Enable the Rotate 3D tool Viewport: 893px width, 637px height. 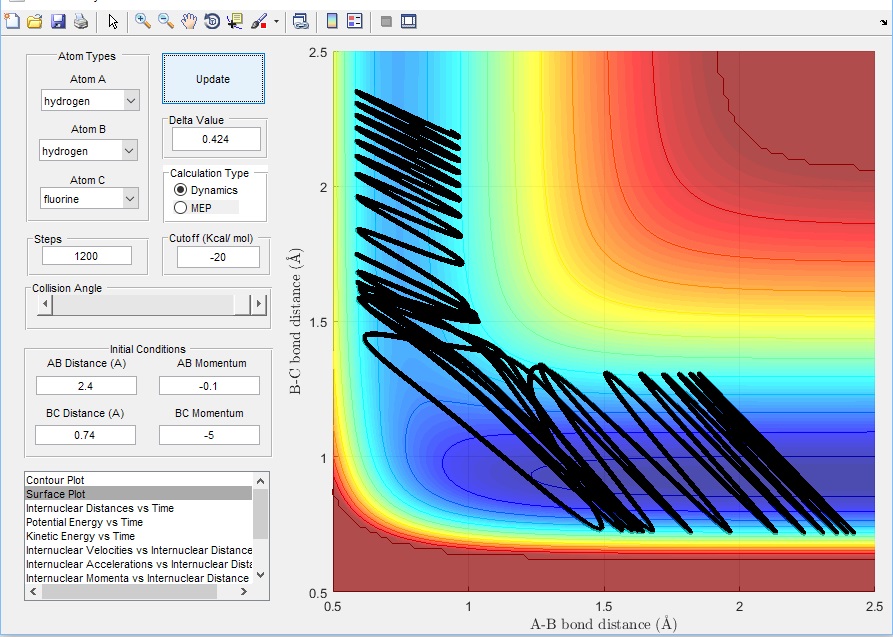pyautogui.click(x=212, y=21)
